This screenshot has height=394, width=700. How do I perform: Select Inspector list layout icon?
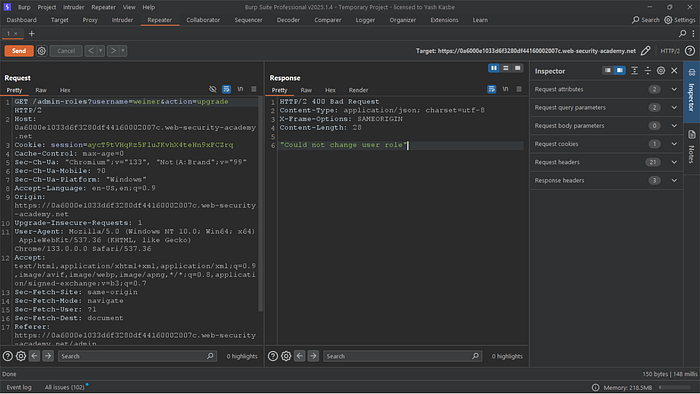[x=608, y=71]
